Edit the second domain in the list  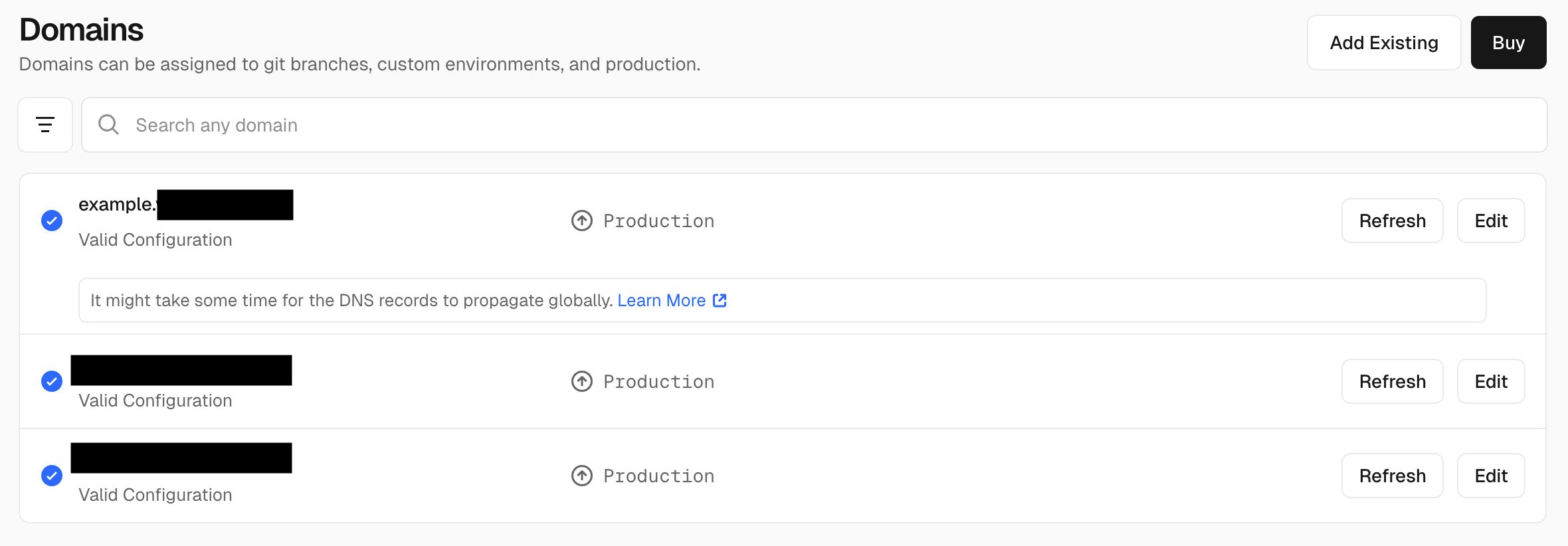tap(1490, 381)
